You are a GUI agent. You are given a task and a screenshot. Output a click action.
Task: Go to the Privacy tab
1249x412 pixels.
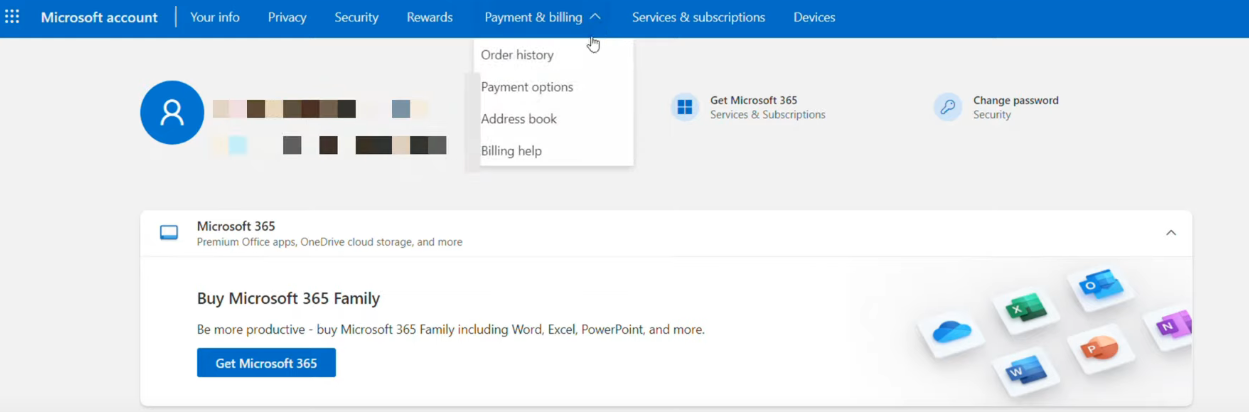click(x=287, y=17)
